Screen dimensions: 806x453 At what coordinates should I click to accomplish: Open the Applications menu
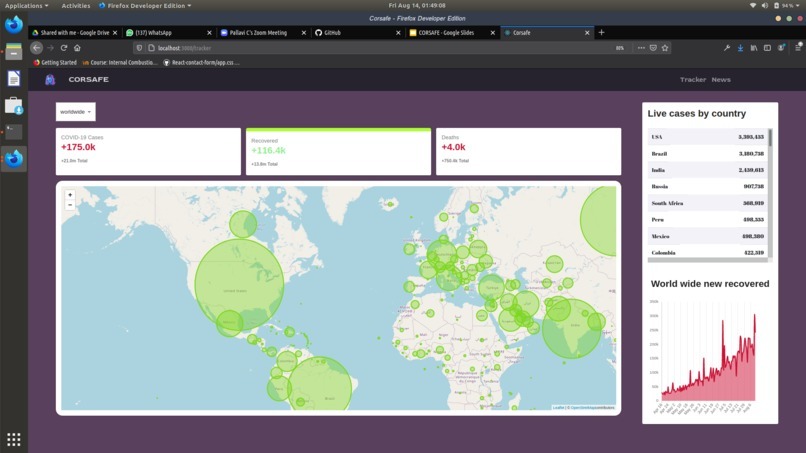tap(26, 6)
